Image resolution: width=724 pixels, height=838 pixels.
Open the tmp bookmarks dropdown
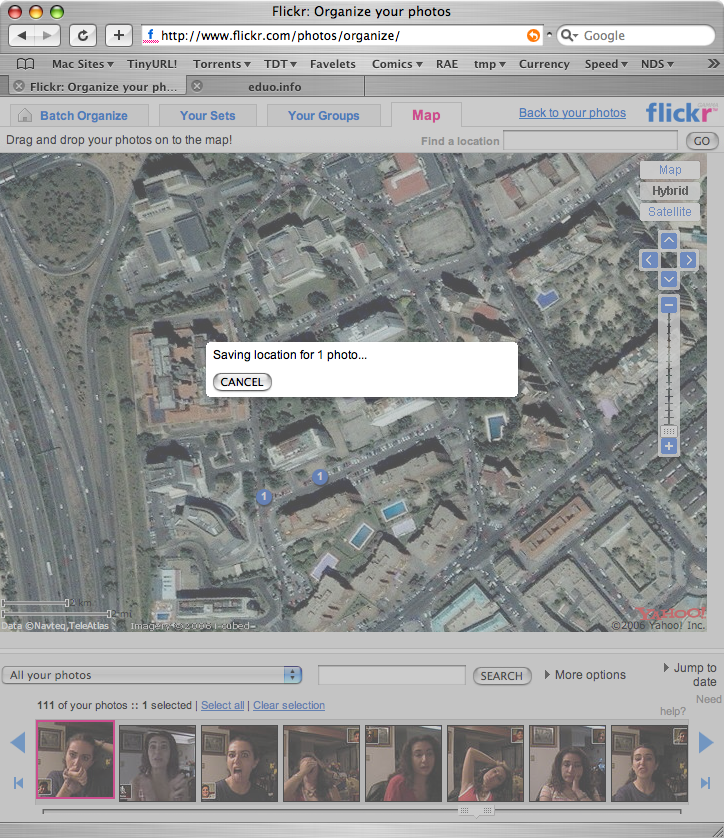(489, 64)
